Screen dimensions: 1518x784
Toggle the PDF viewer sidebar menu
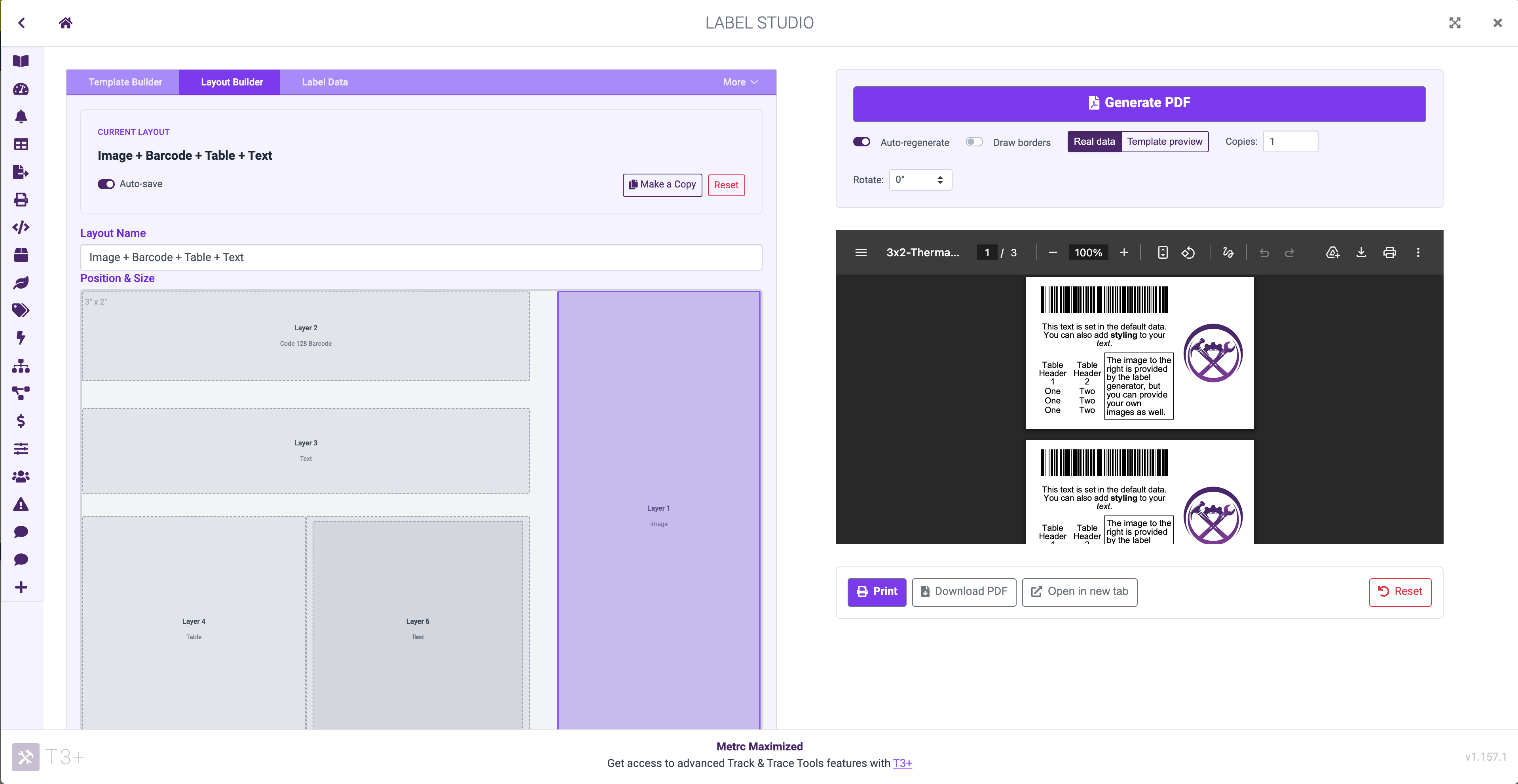tap(861, 253)
